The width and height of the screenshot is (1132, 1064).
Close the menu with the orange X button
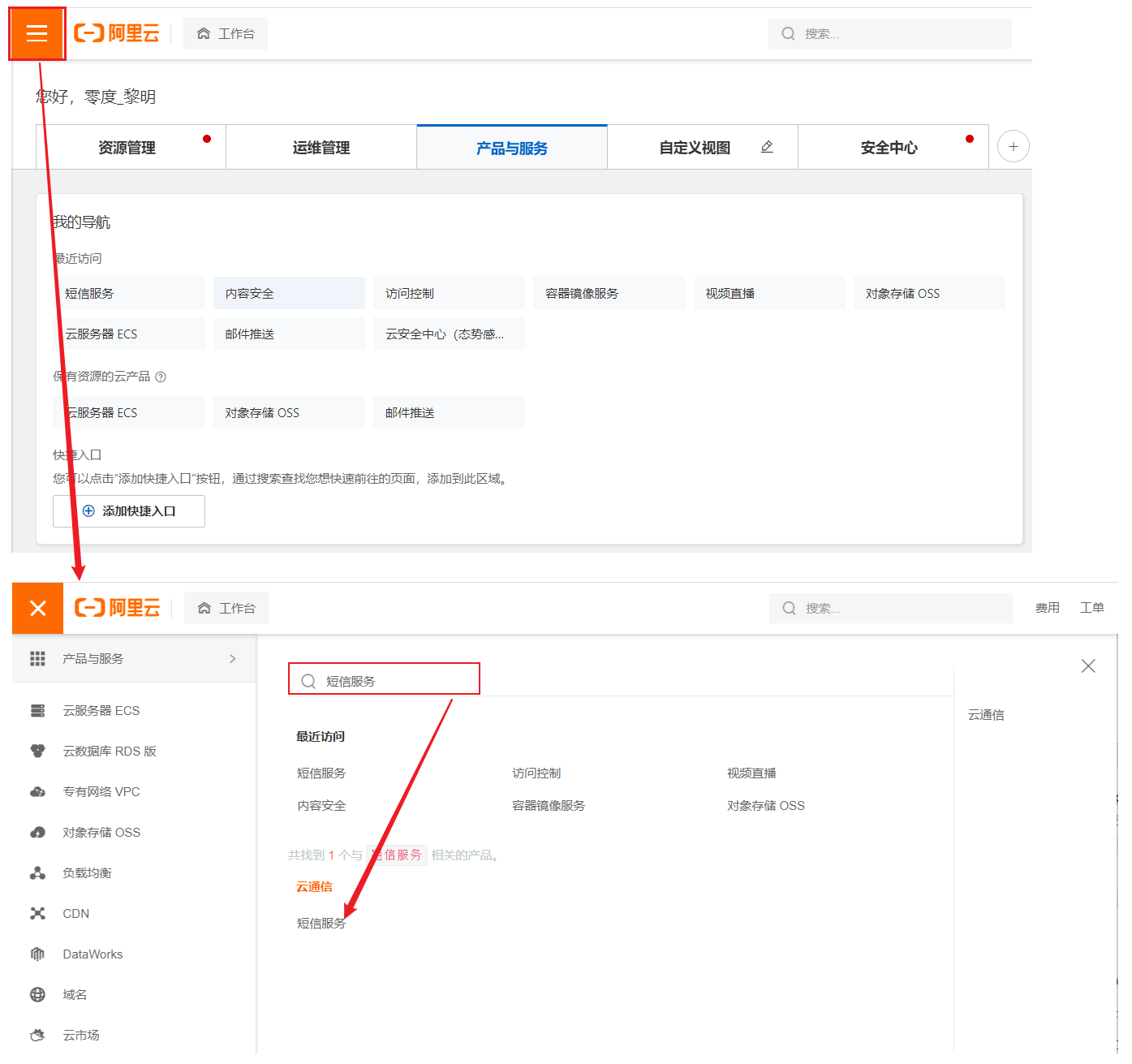(x=37, y=608)
